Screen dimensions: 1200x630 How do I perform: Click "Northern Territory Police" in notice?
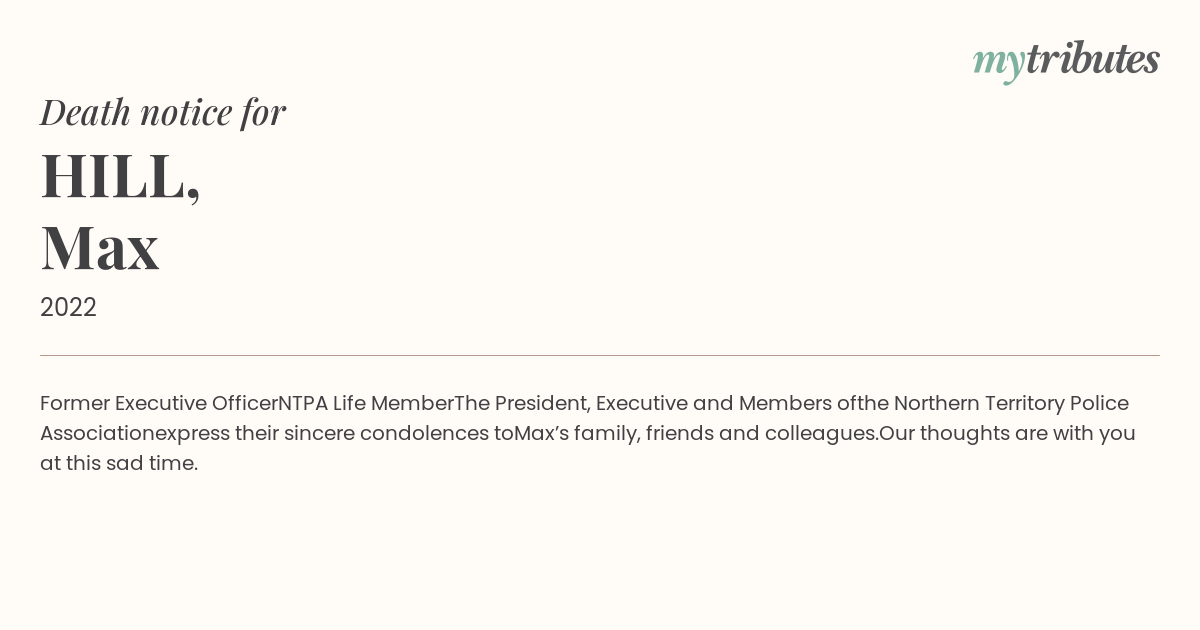(1011, 403)
